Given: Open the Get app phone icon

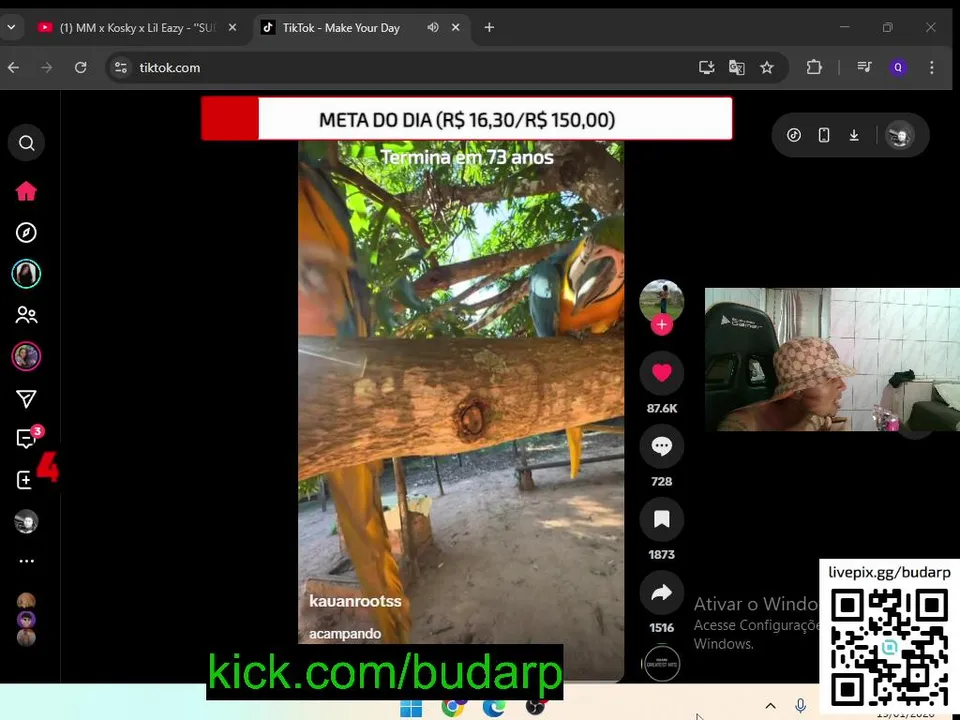Looking at the screenshot, I should (x=824, y=135).
